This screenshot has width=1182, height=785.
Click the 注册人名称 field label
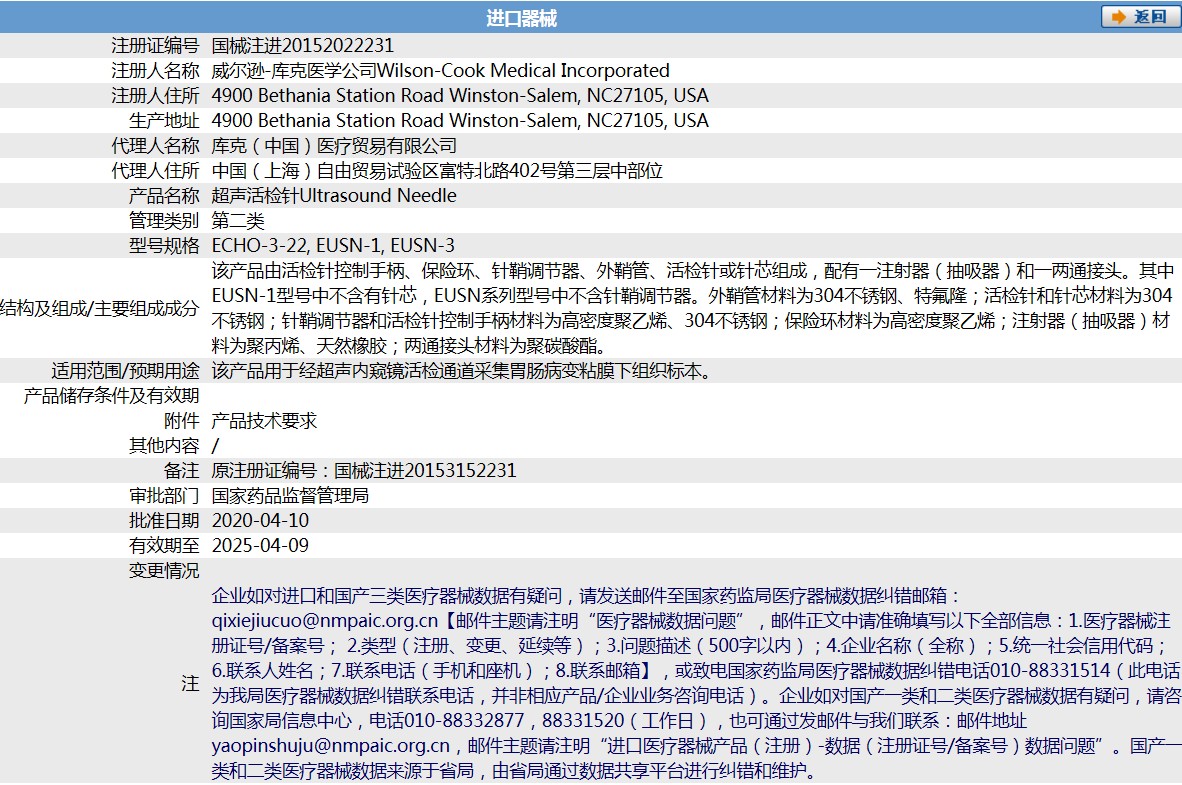155,71
